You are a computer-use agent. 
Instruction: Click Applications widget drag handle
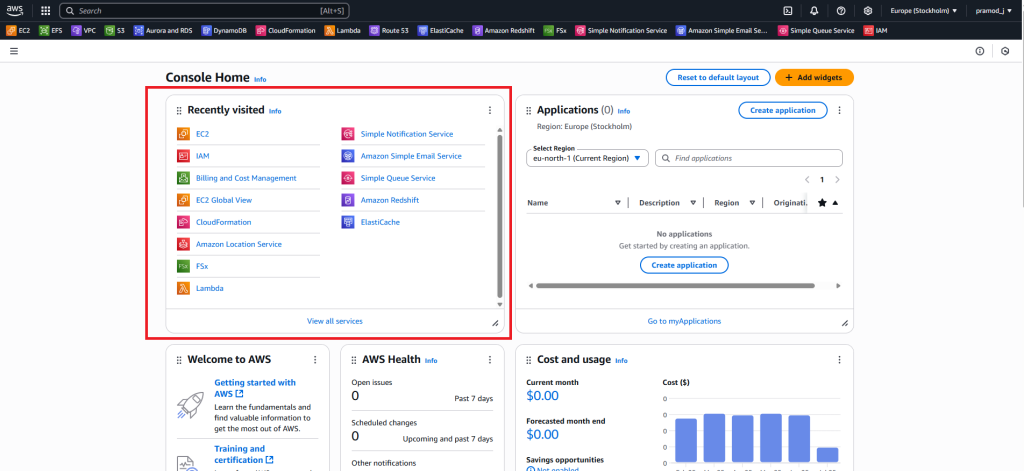pos(529,111)
